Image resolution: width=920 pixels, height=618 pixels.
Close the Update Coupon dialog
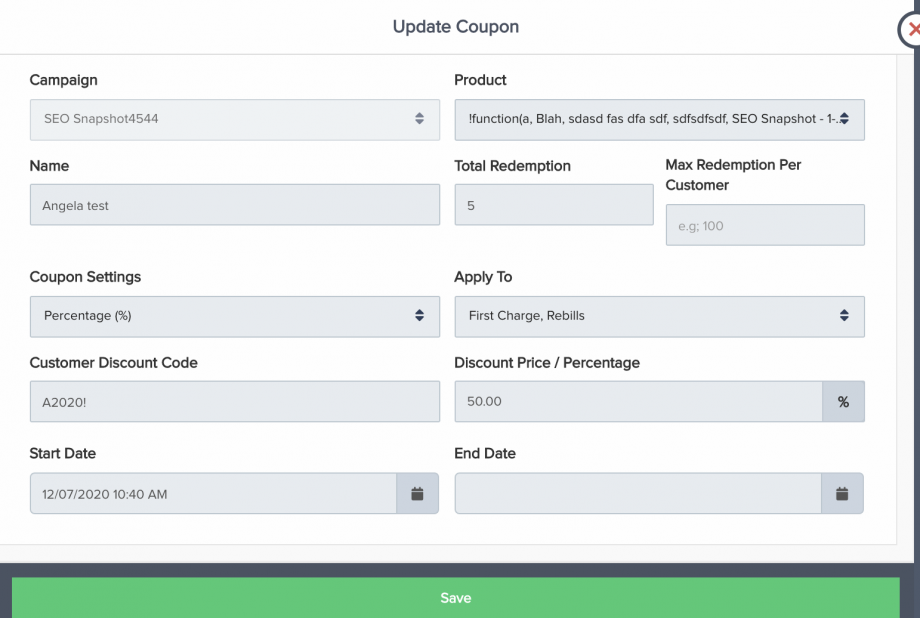913,30
